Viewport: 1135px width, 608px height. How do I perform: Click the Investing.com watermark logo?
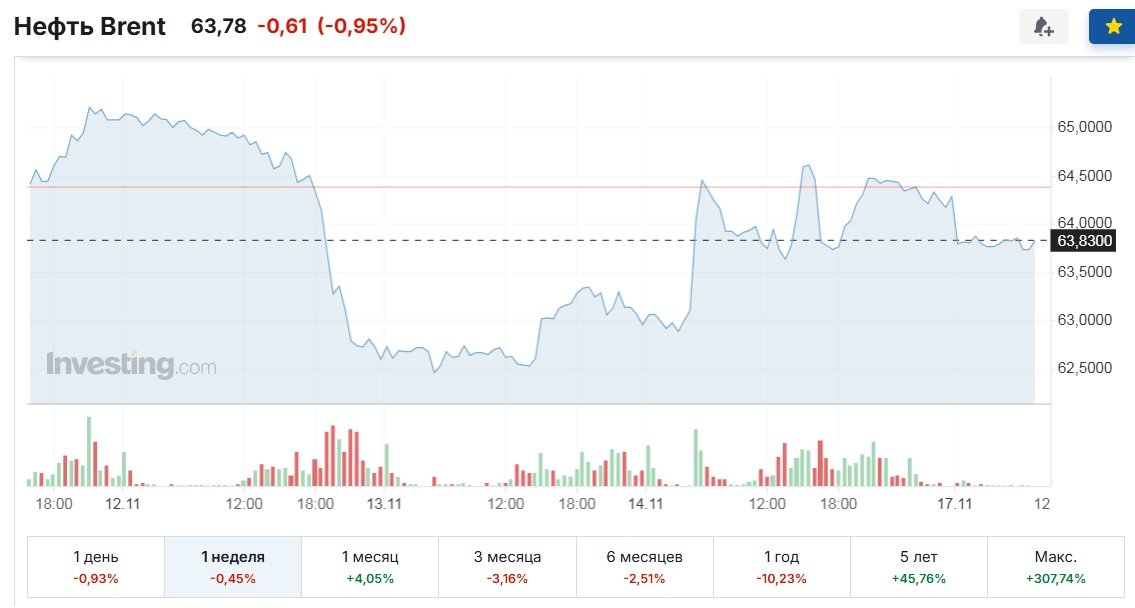pos(131,365)
